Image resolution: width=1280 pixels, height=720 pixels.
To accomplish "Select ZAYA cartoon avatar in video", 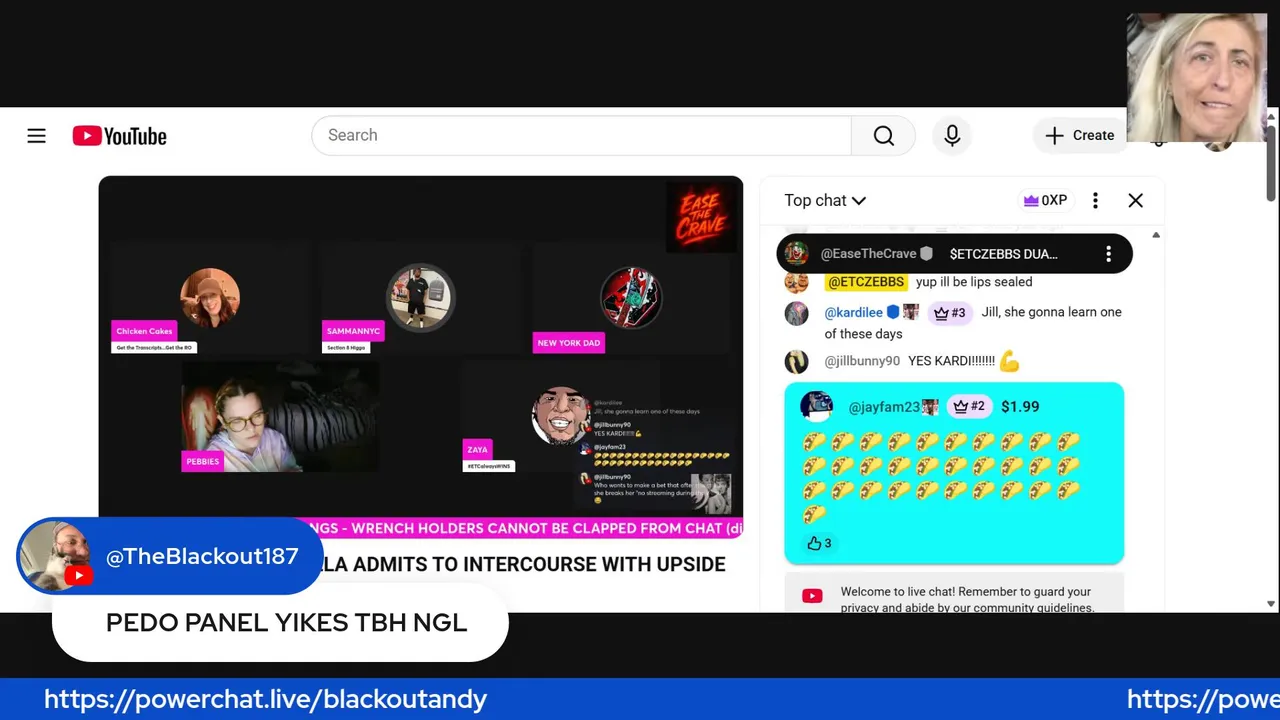I will (561, 415).
